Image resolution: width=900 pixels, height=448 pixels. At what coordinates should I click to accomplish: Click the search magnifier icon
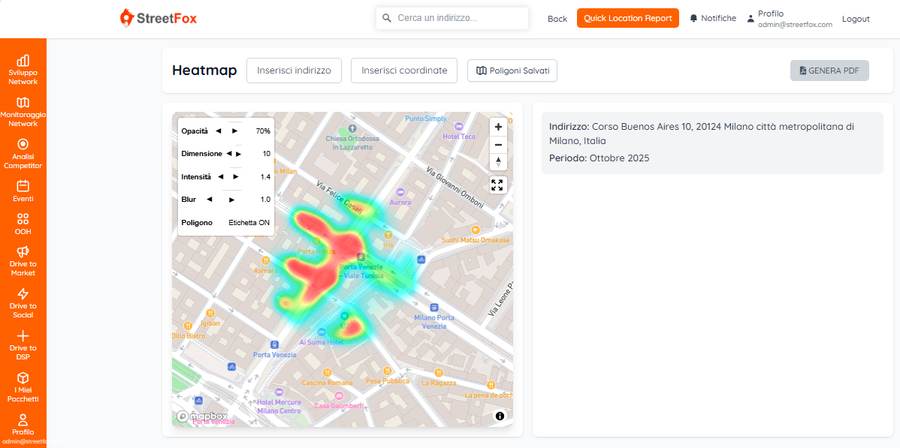point(387,18)
